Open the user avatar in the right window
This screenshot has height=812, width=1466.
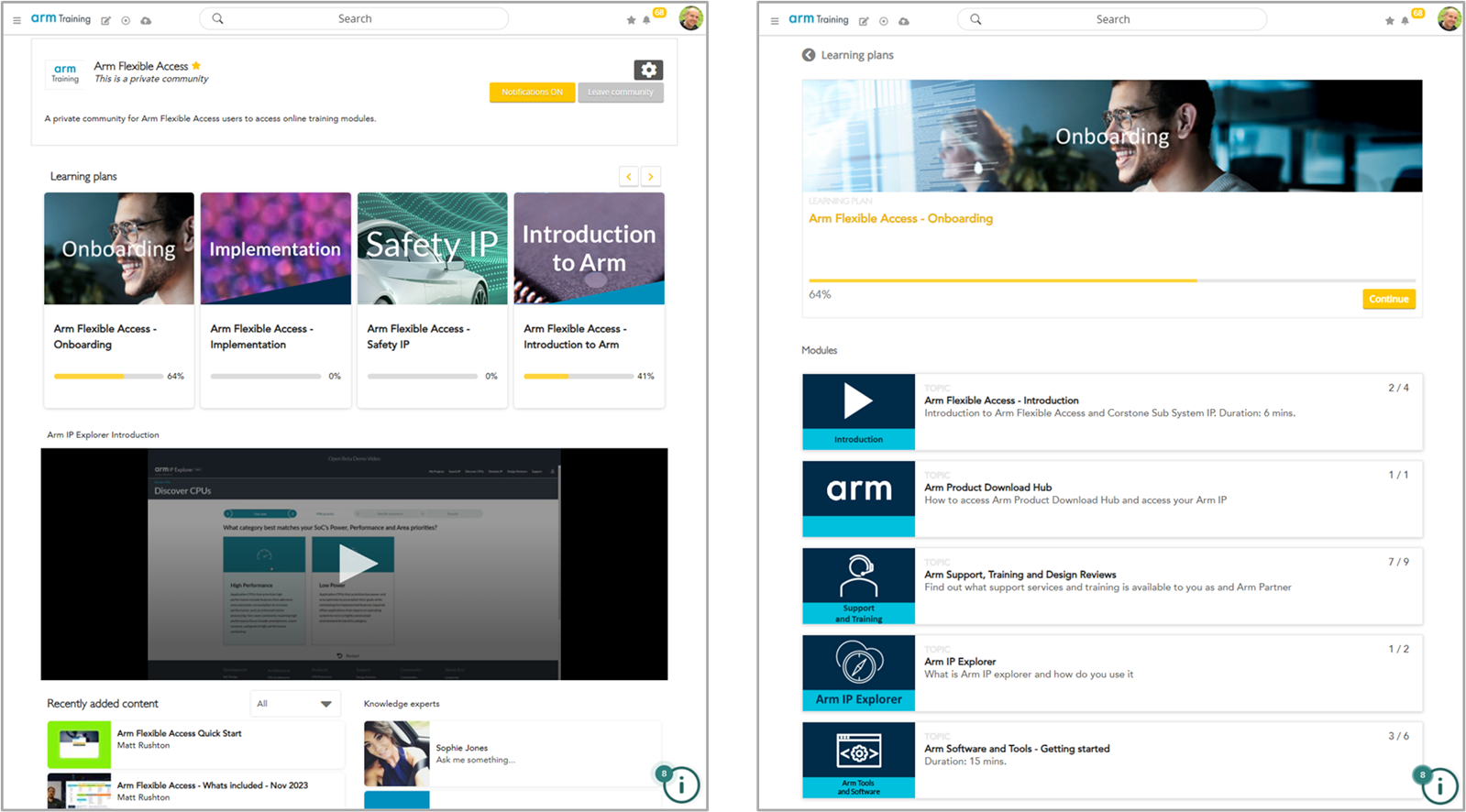(1449, 18)
